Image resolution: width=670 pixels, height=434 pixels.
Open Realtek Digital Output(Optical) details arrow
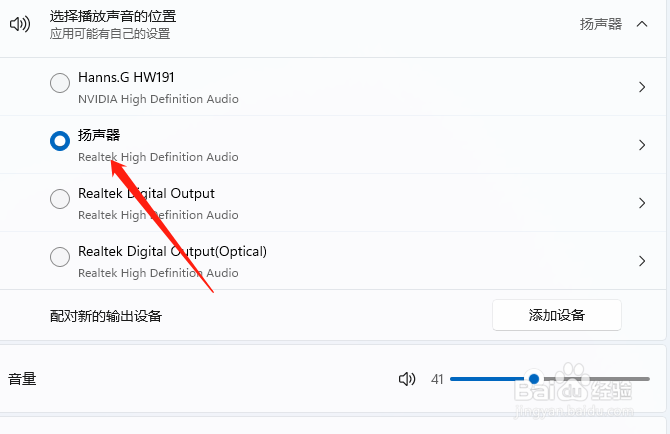(x=642, y=261)
